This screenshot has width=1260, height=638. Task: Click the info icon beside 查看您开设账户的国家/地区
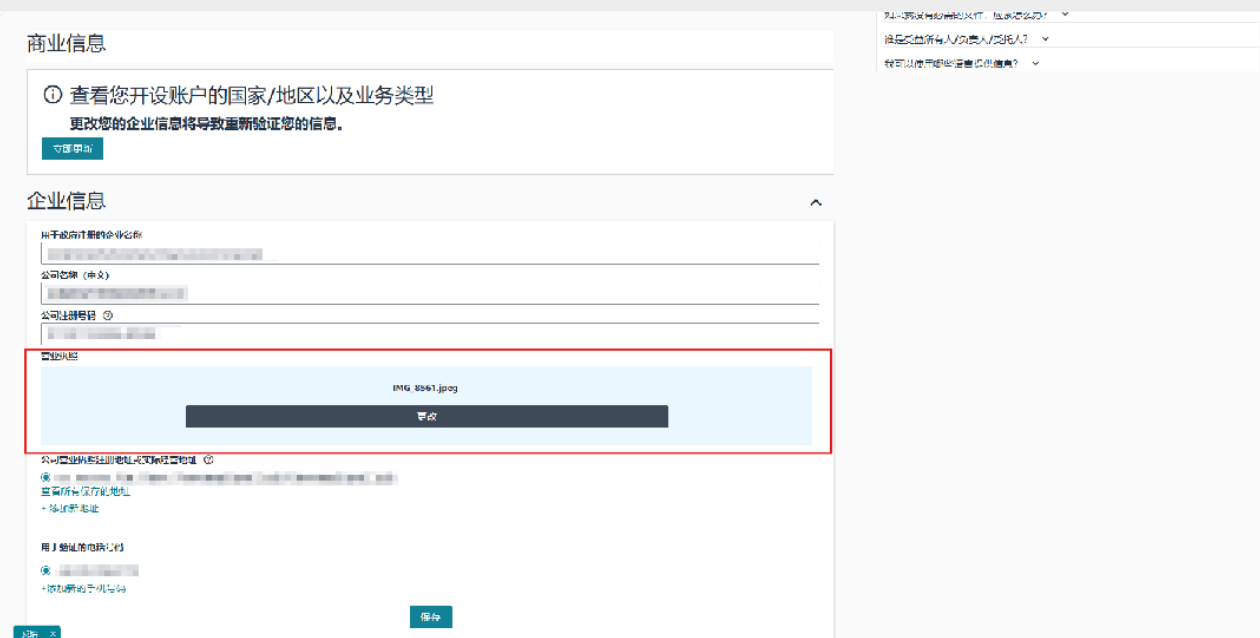coord(53,96)
